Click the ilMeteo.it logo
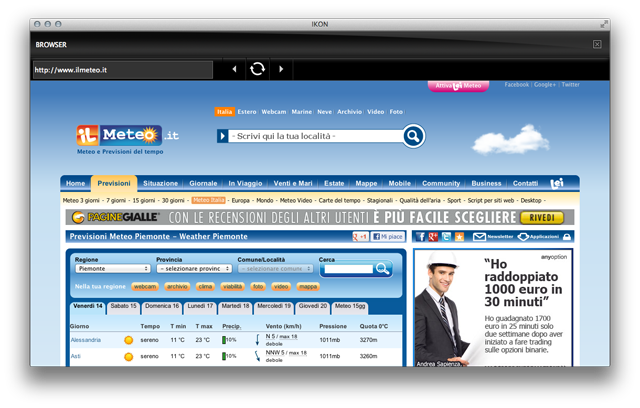The height and width of the screenshot is (408, 640). point(127,136)
